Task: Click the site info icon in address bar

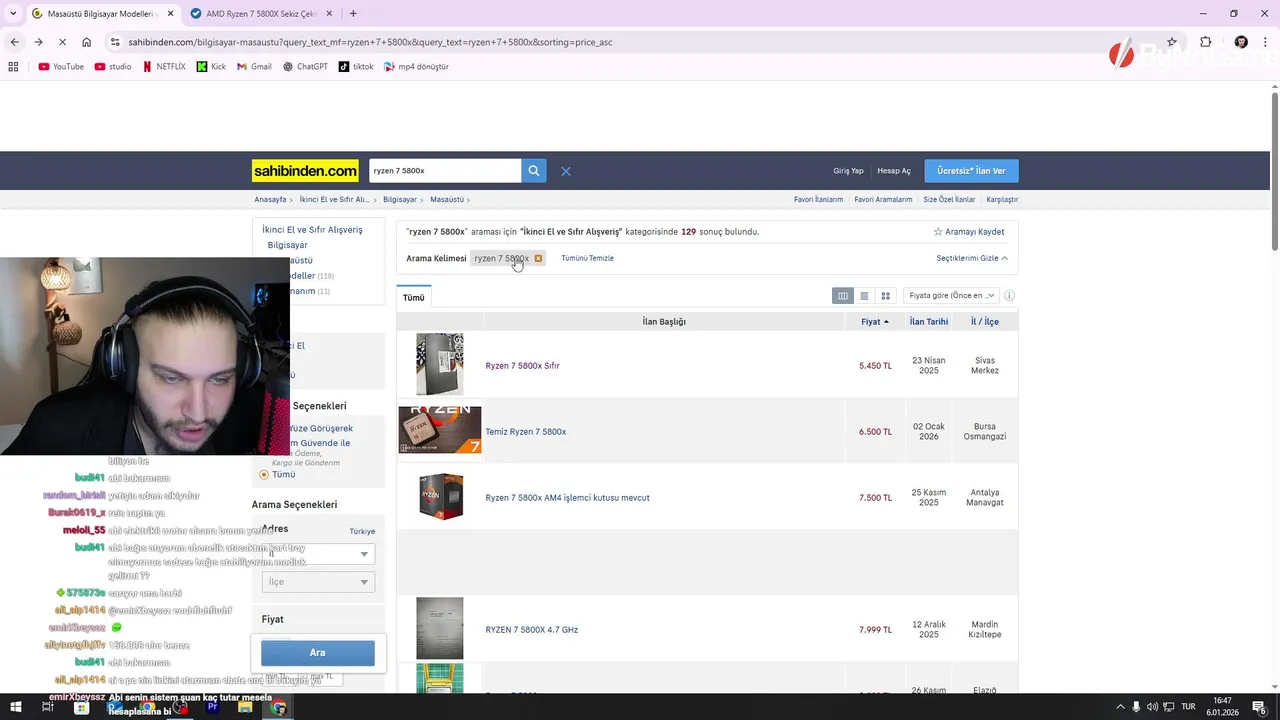Action: [x=116, y=42]
